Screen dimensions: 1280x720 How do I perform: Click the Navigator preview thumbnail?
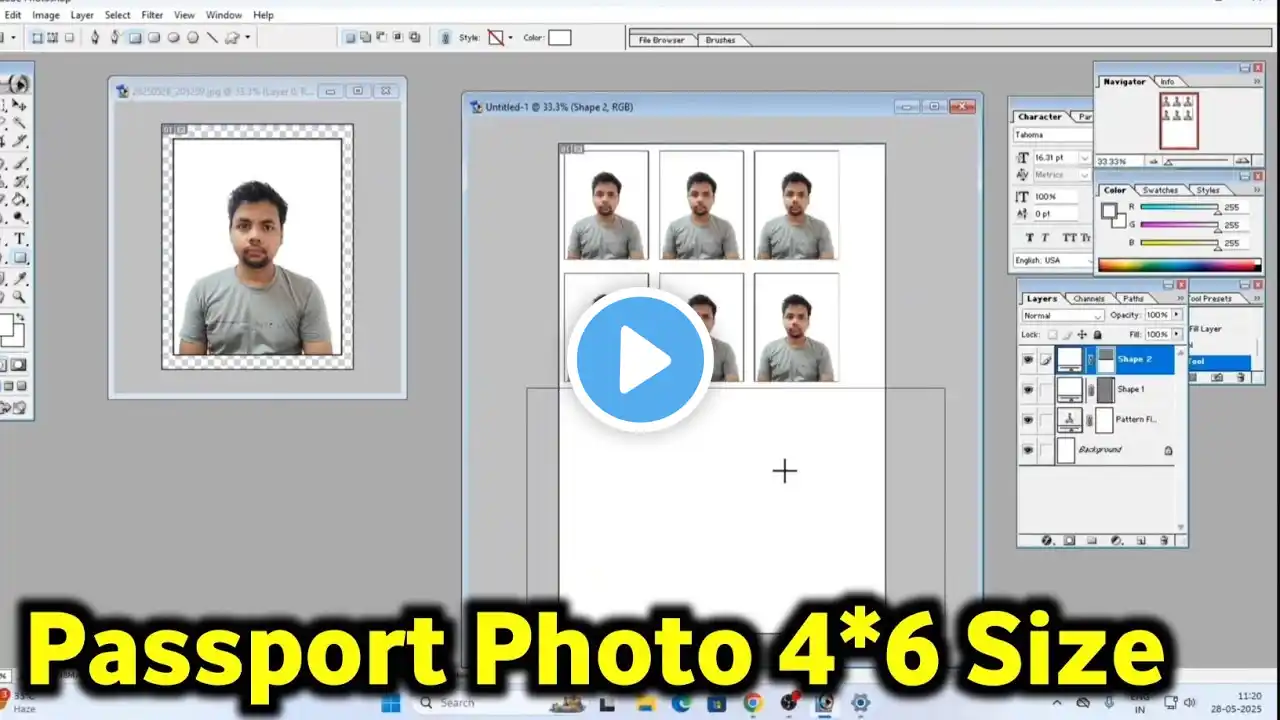click(x=1178, y=121)
